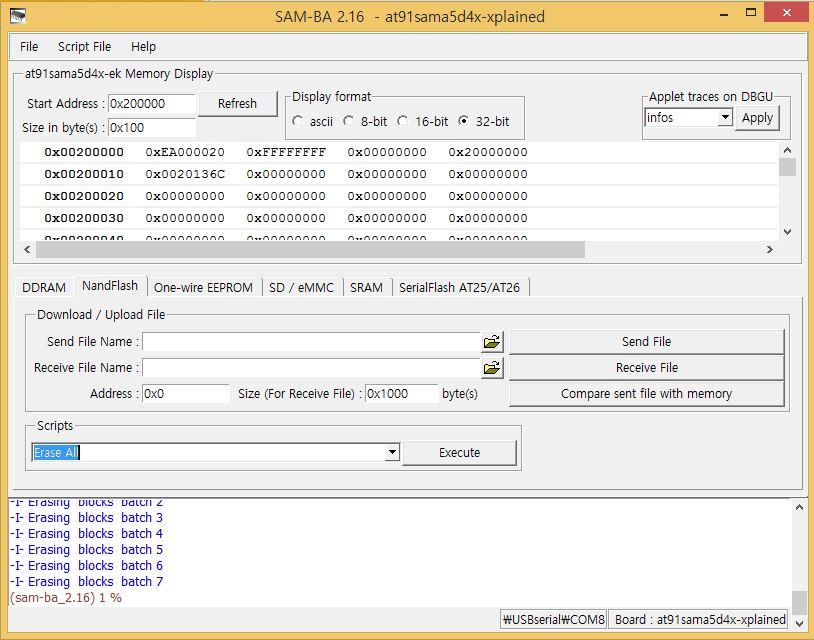Open the SD / eMMC tab
The height and width of the screenshot is (640, 814).
tap(301, 287)
